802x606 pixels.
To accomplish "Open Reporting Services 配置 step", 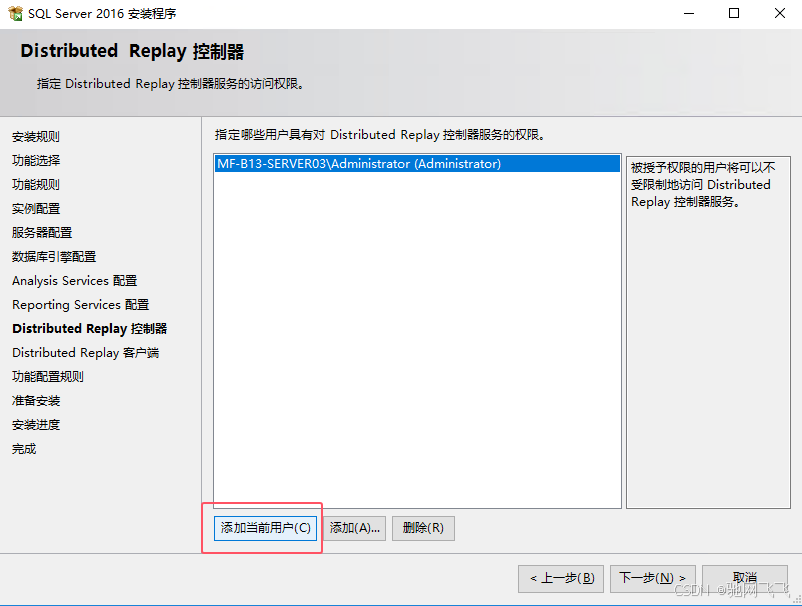I will [80, 305].
